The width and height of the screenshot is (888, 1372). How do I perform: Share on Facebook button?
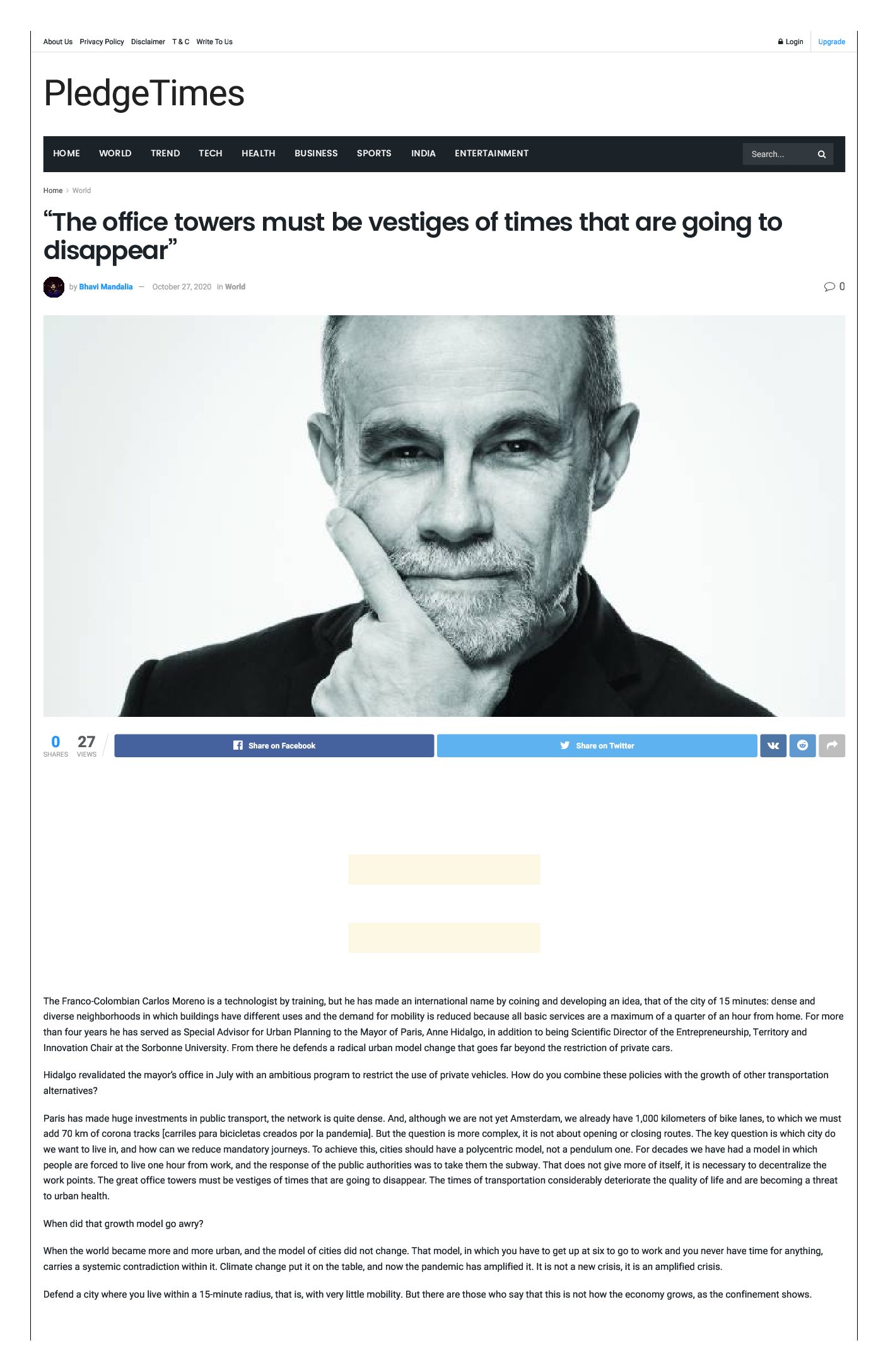pos(274,745)
